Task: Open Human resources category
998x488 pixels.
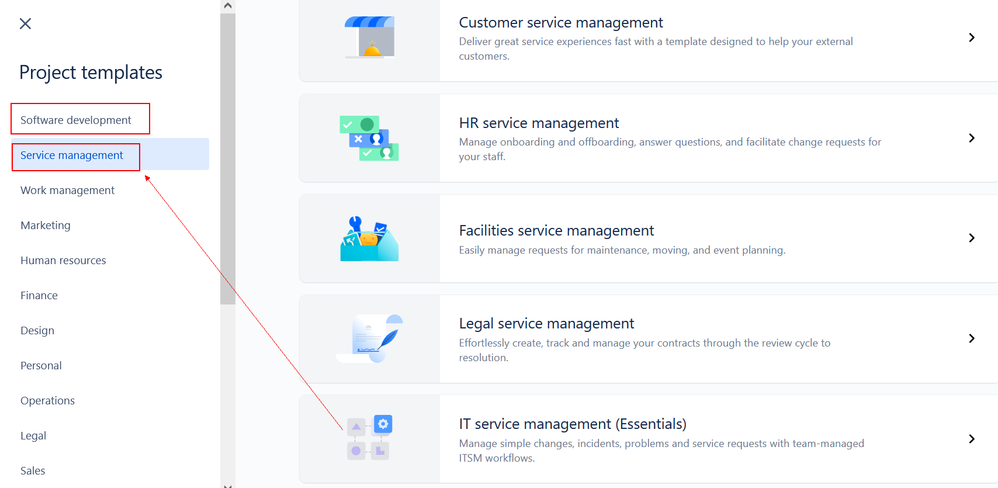Action: [63, 260]
